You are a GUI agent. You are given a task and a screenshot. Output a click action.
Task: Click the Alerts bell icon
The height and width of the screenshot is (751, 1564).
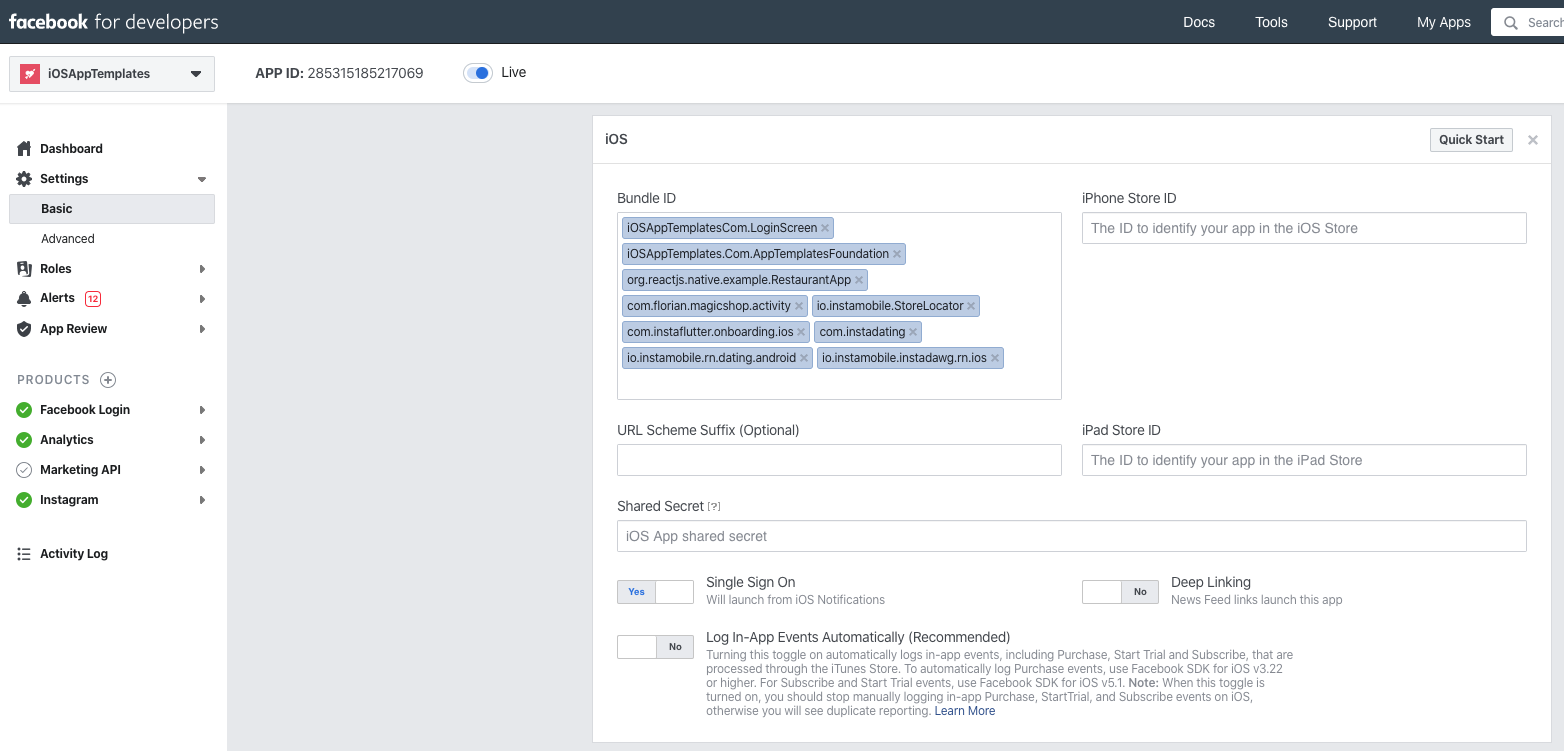(24, 299)
